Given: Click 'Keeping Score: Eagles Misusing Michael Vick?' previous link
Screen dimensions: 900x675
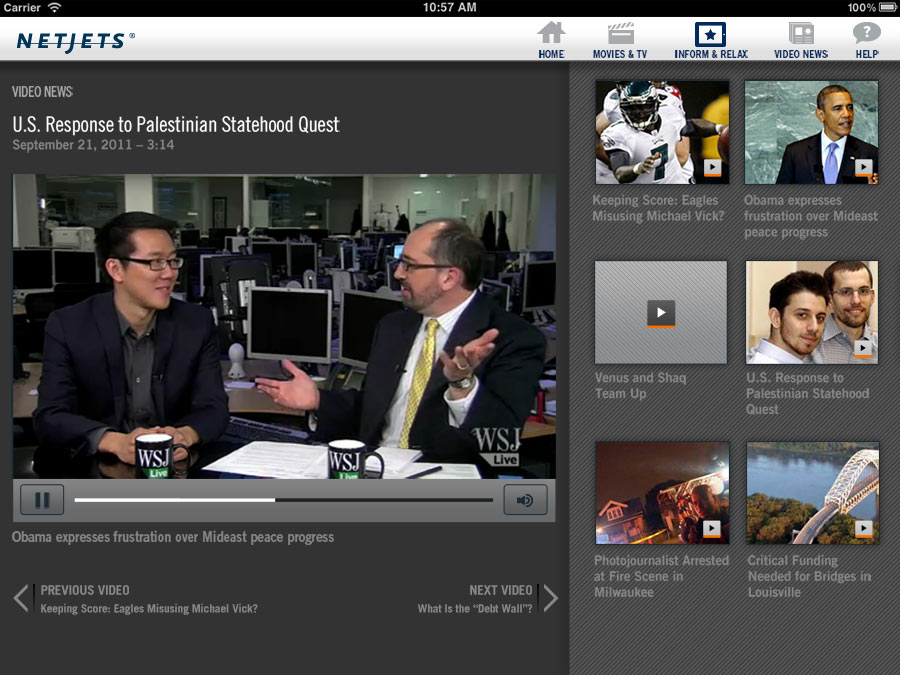Looking at the screenshot, I should [x=149, y=609].
